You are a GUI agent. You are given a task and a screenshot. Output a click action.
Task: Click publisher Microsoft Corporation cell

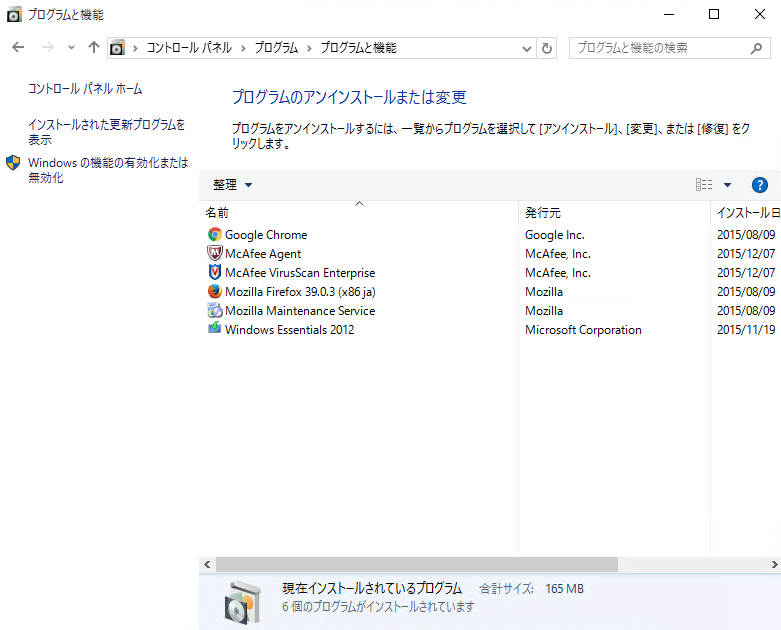(583, 329)
